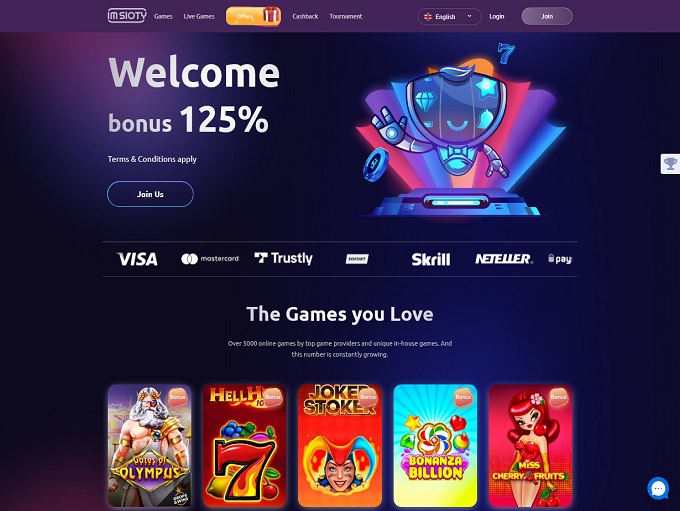
Task: Expand the English language dropdown
Action: point(449,16)
